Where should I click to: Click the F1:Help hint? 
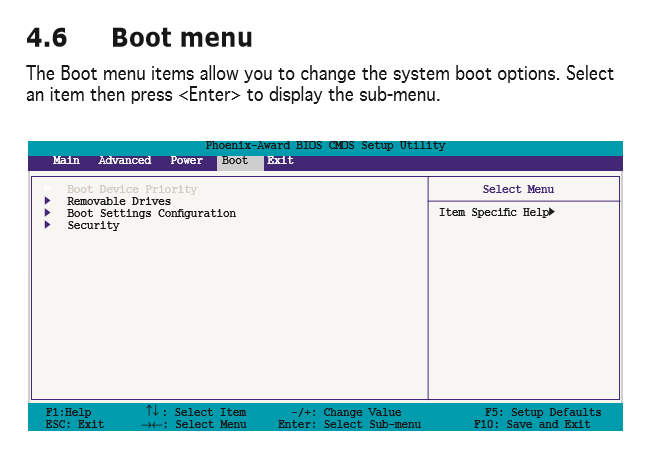tap(68, 412)
